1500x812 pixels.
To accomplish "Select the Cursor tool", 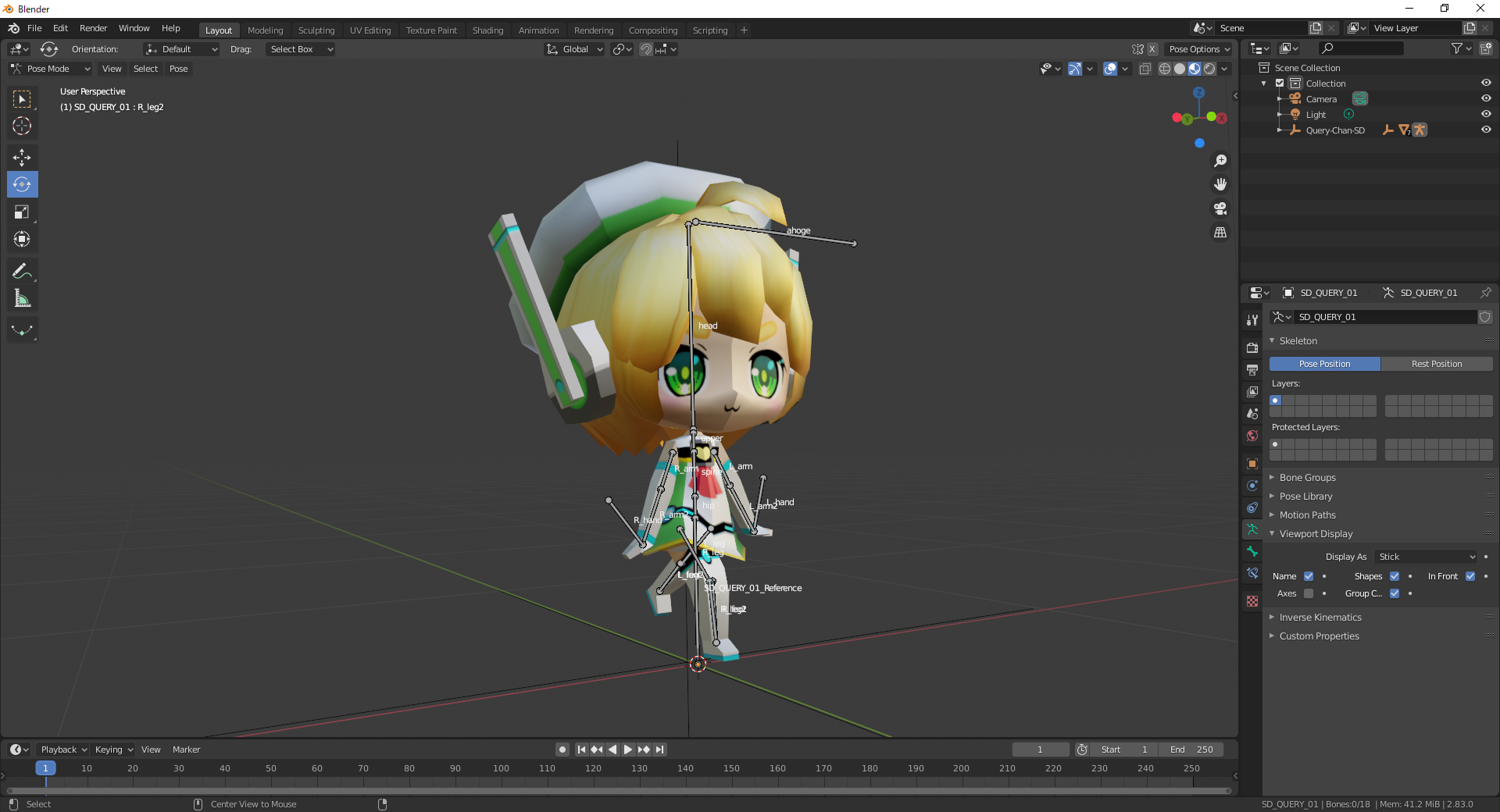I will click(x=22, y=126).
